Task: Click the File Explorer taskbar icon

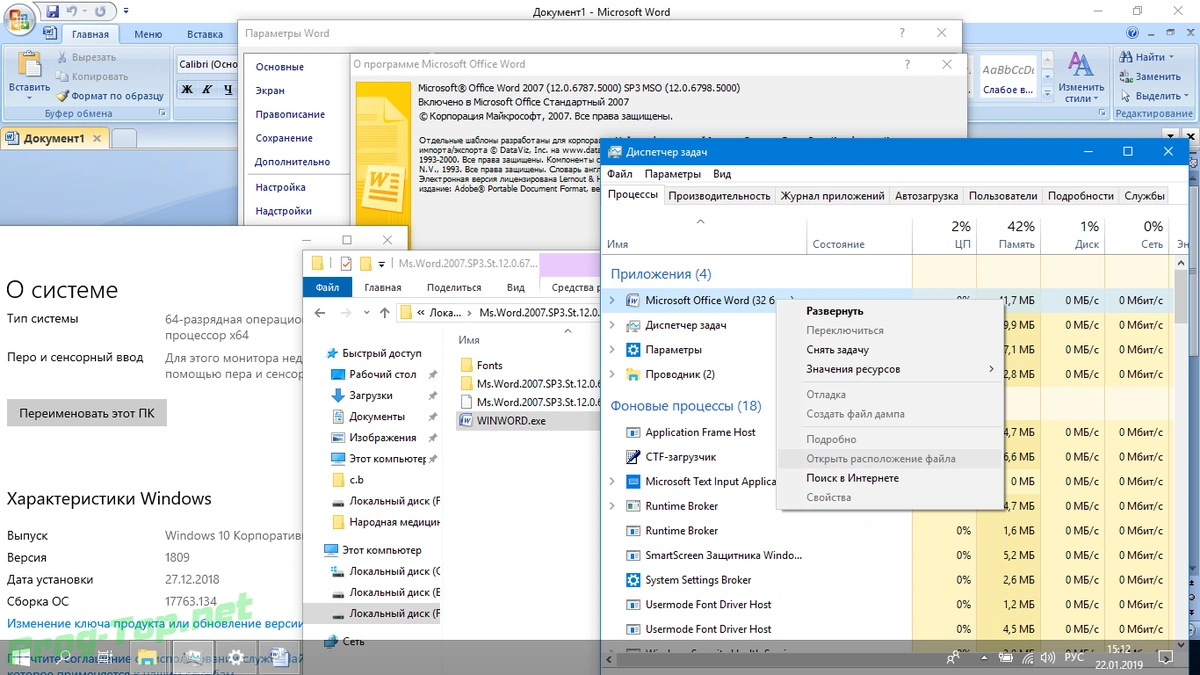Action: click(x=147, y=657)
